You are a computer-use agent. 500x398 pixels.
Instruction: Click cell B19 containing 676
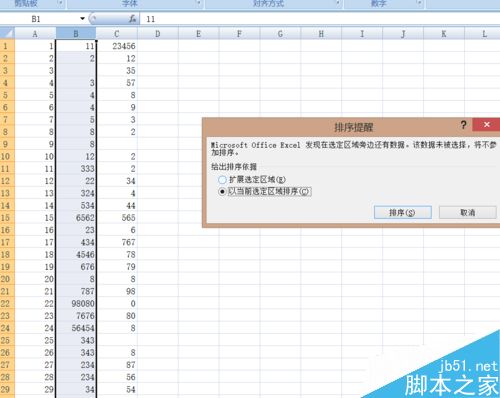[76, 267]
